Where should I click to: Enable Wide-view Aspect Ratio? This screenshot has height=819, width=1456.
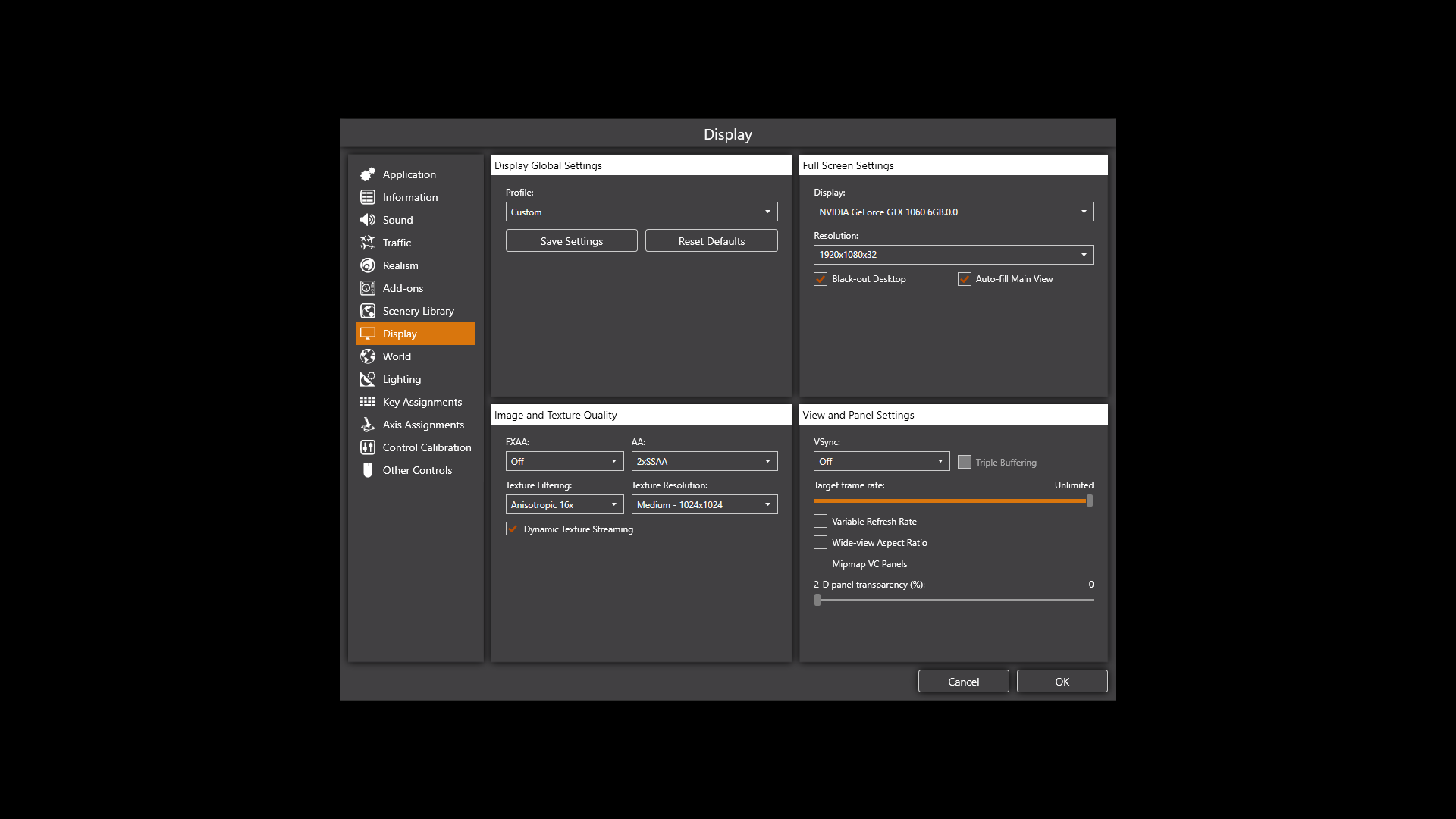[821, 542]
